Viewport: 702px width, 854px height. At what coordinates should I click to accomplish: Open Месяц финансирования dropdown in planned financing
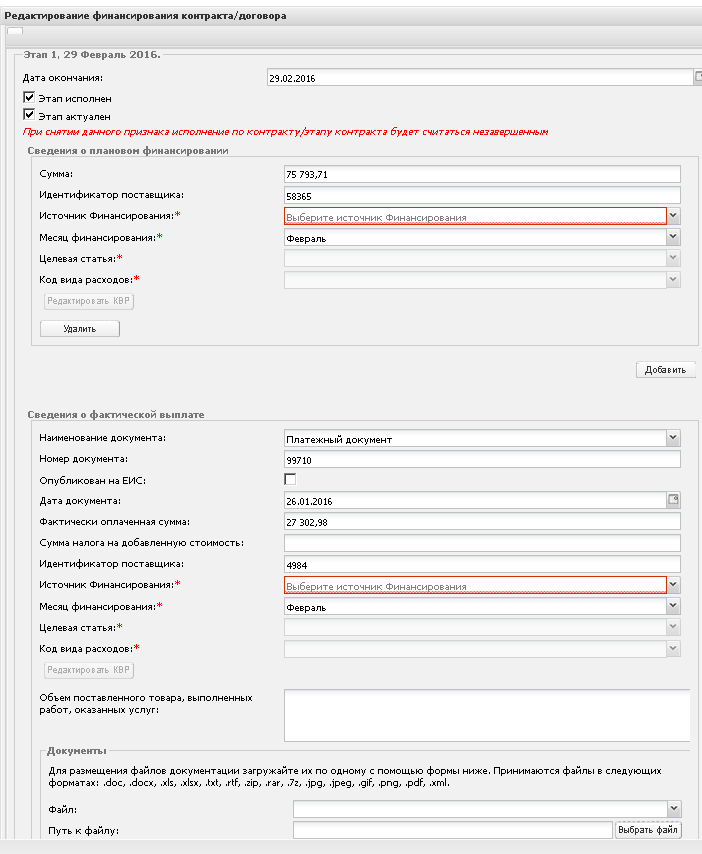point(673,237)
